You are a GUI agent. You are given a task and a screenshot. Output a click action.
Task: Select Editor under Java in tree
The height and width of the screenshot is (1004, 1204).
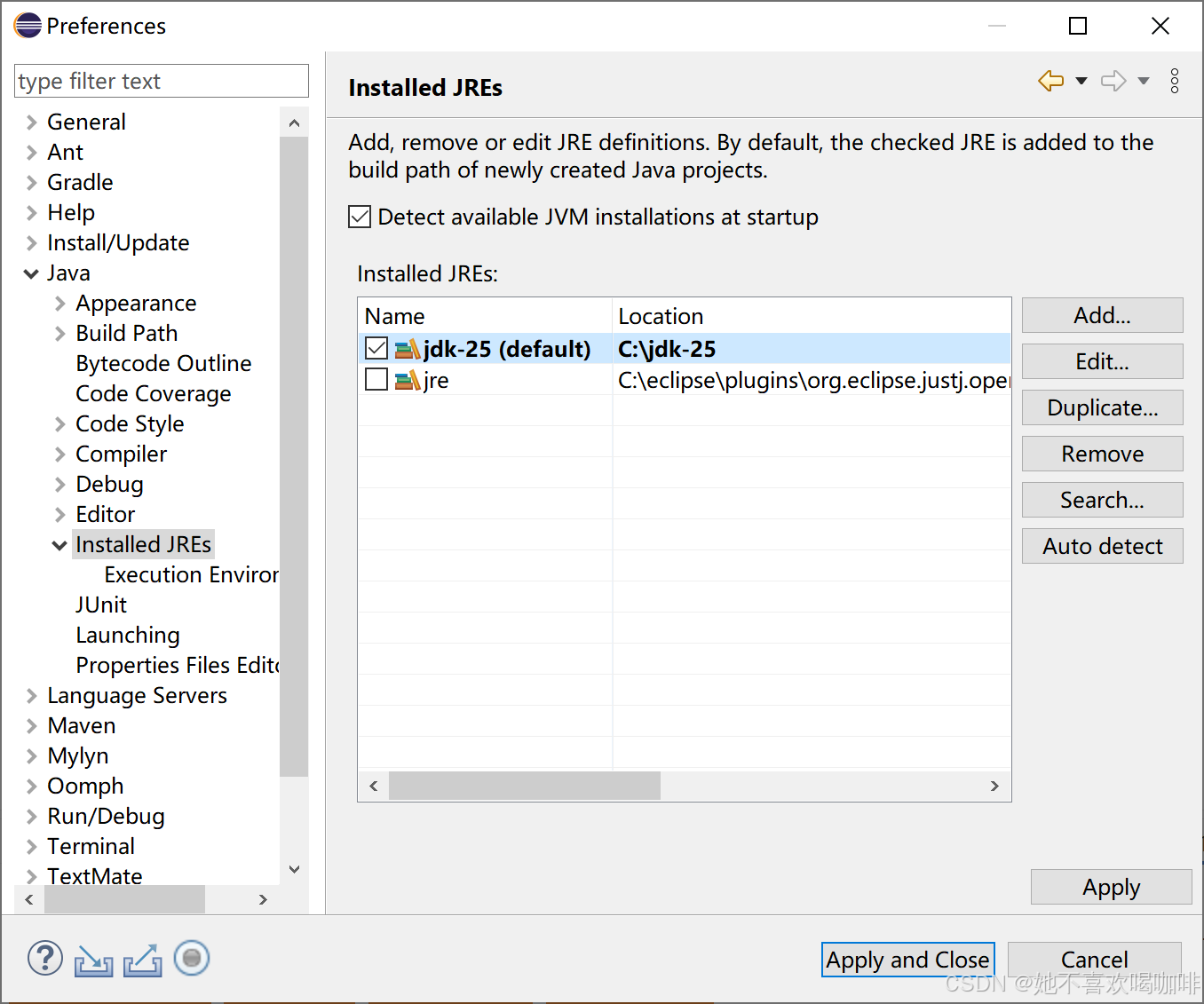[x=106, y=515]
